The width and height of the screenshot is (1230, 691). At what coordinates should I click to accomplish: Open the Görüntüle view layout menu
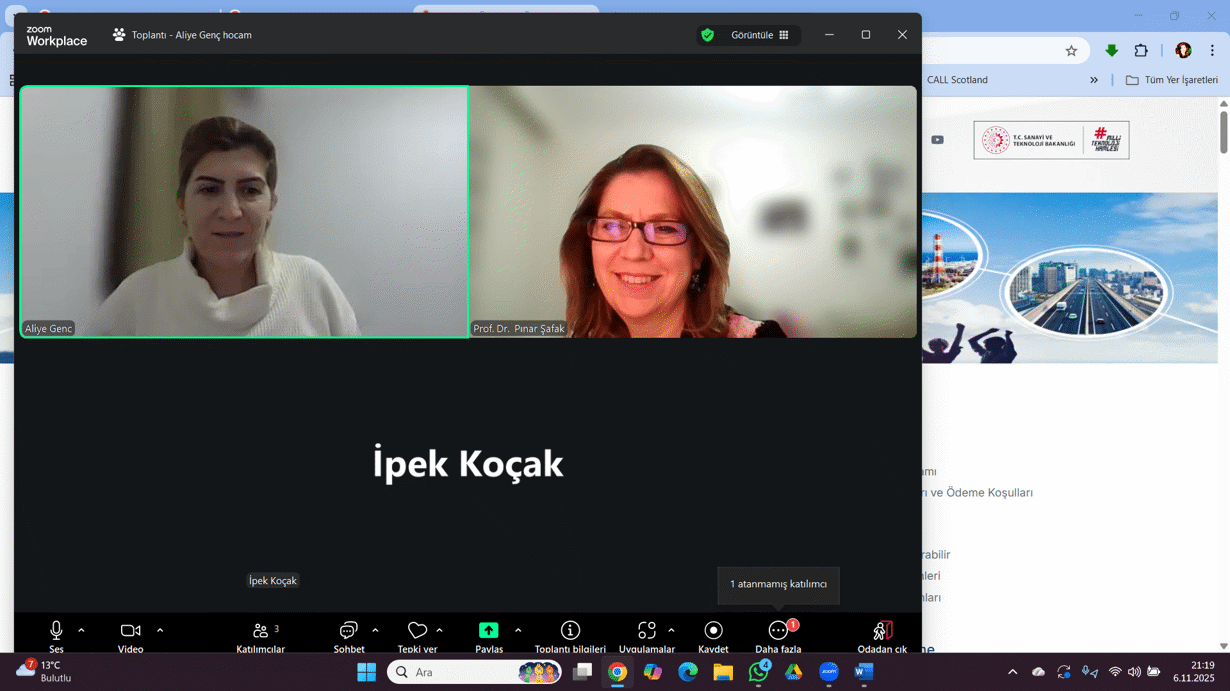click(x=759, y=35)
